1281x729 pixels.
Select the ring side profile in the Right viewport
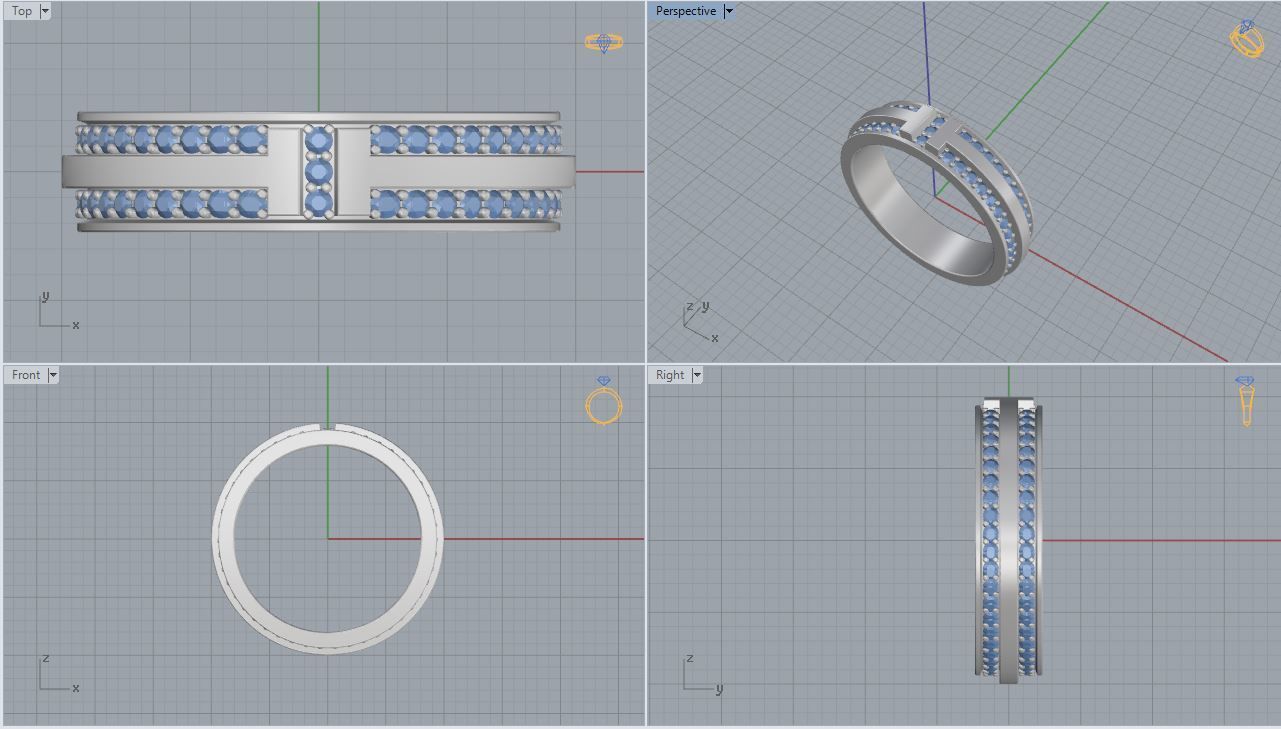(1009, 540)
